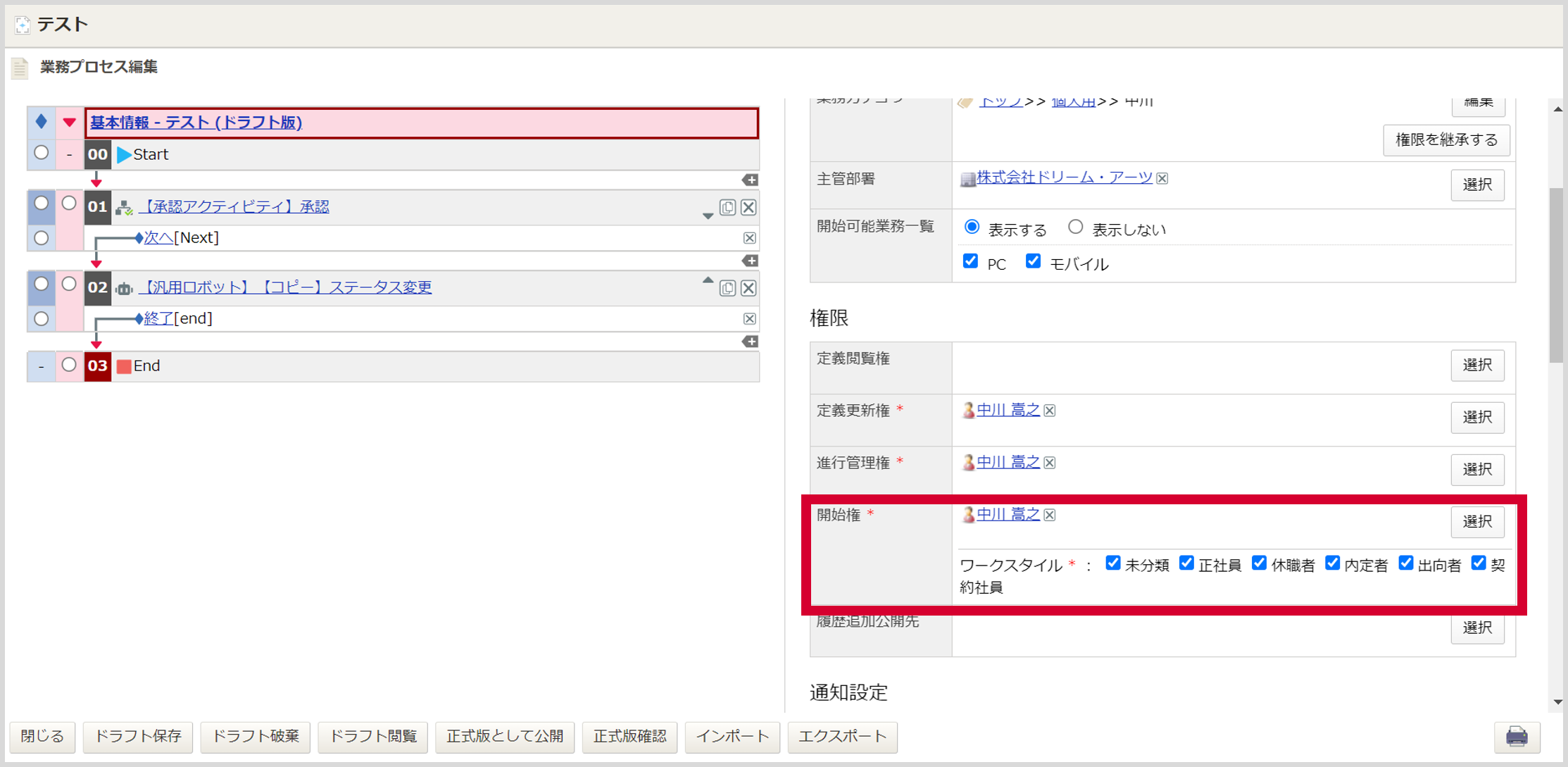Copy the 01 承認 activity via copy icon
The height and width of the screenshot is (767, 1568).
[727, 207]
